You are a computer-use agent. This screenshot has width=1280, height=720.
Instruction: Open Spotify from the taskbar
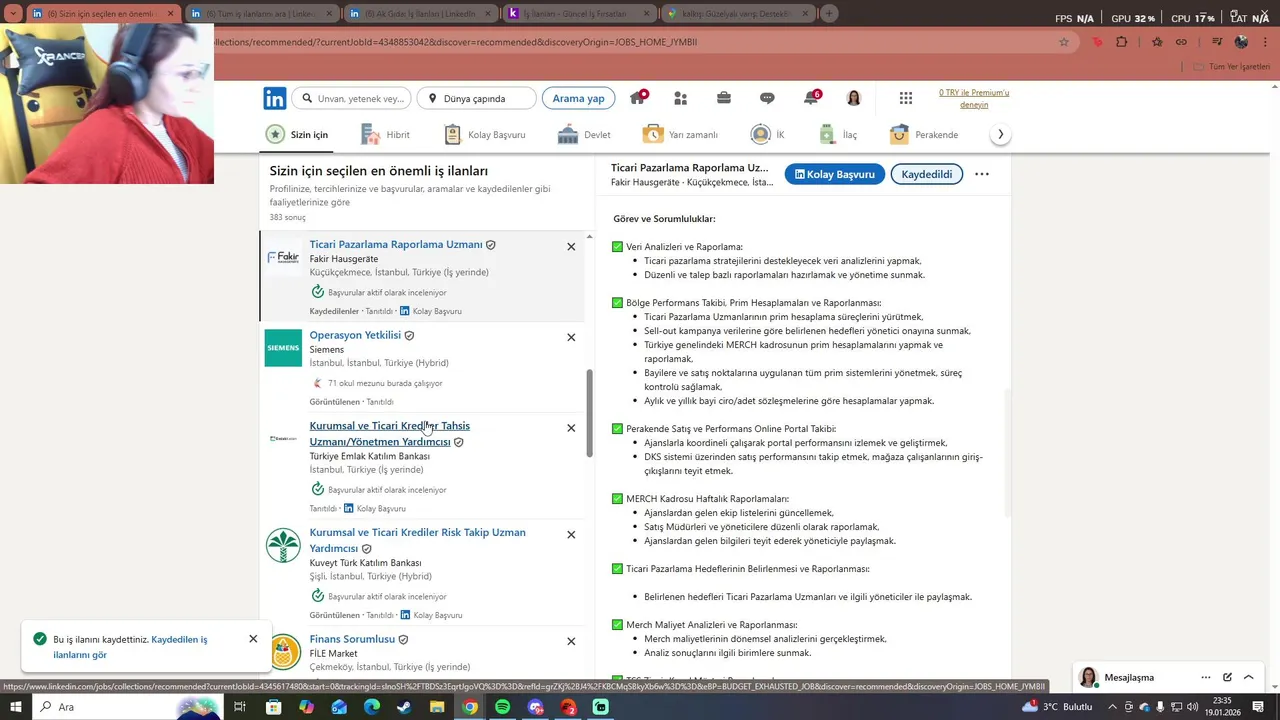tap(502, 707)
